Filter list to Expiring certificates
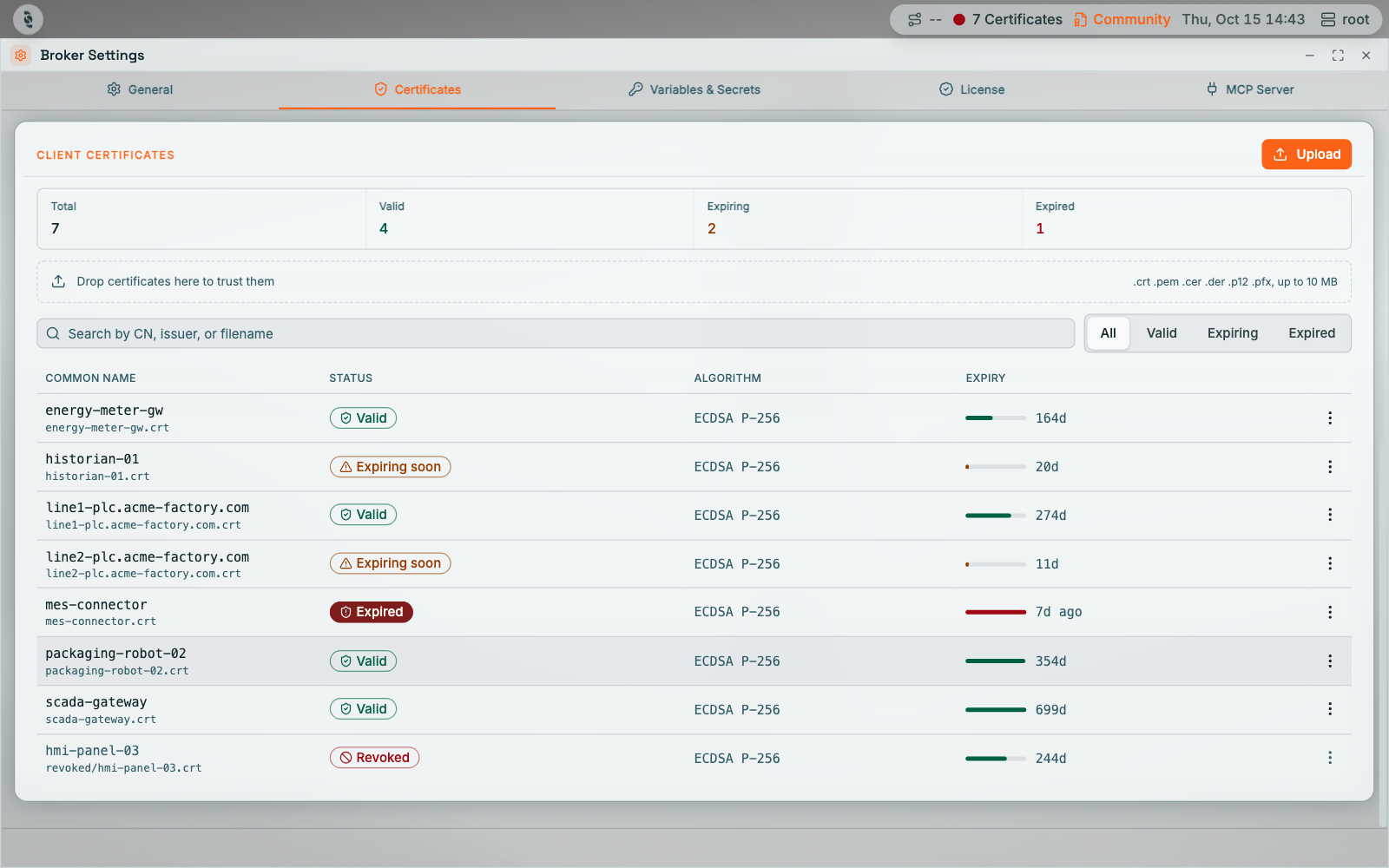 1232,333
